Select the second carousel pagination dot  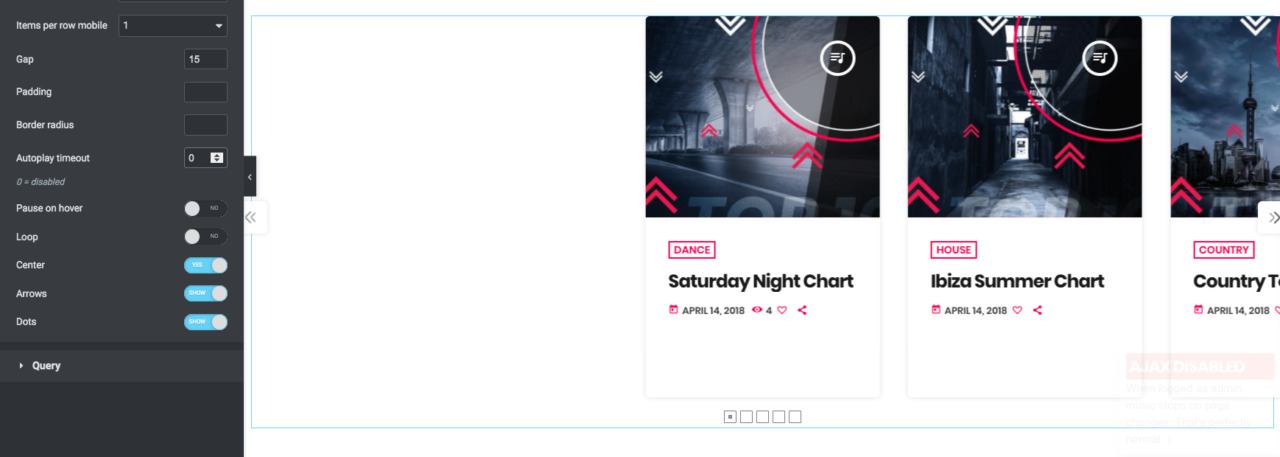tap(746, 417)
